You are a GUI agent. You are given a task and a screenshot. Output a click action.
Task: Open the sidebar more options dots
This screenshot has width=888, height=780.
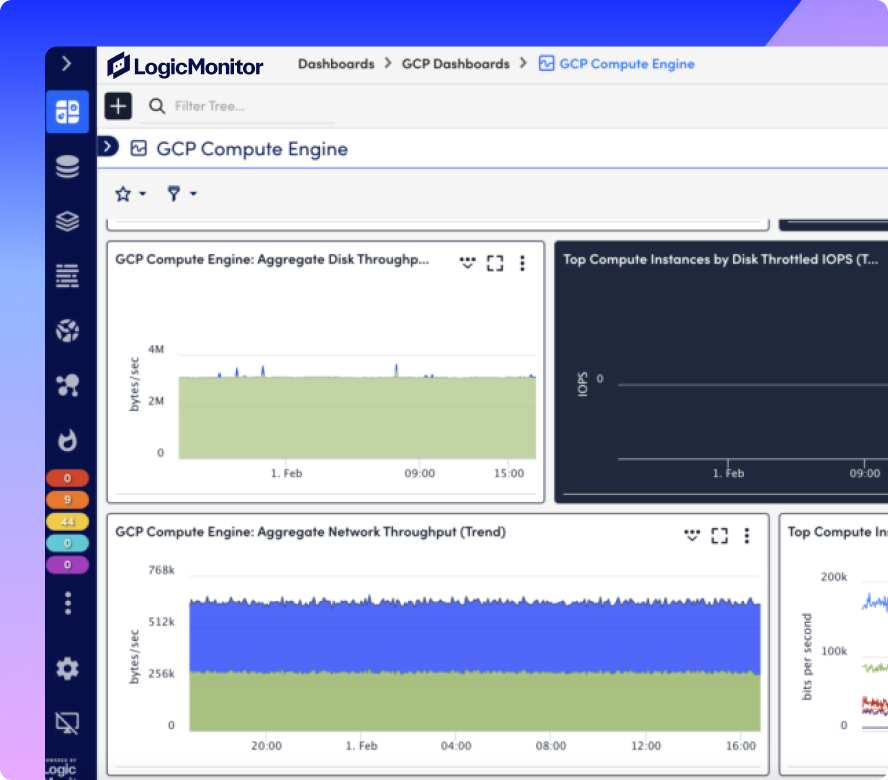(x=68, y=603)
